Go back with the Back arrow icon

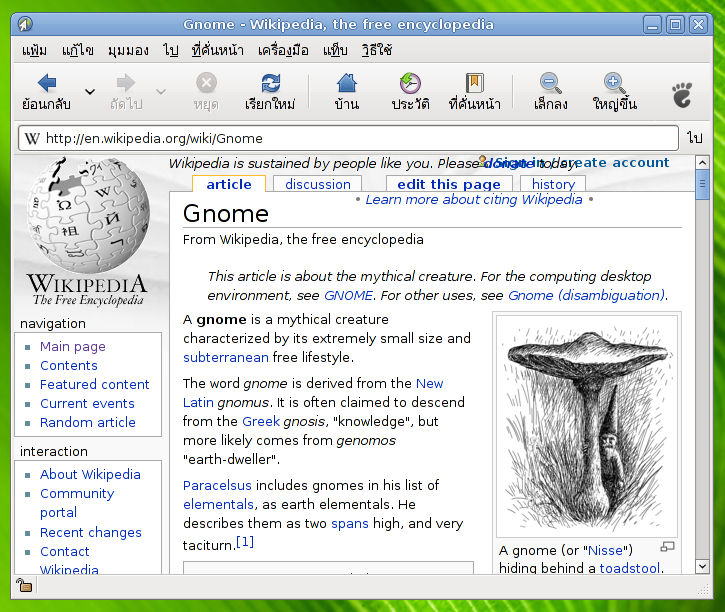[x=47, y=83]
